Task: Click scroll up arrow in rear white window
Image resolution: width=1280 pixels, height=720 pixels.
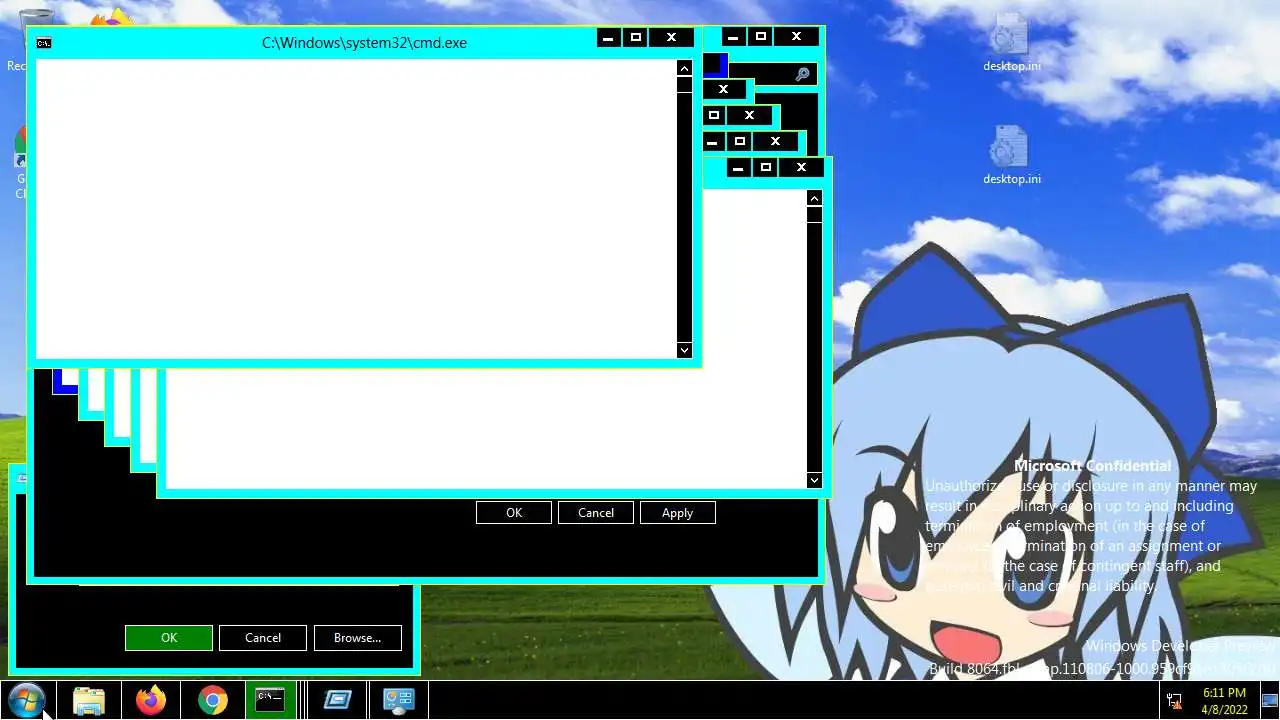Action: coord(814,199)
